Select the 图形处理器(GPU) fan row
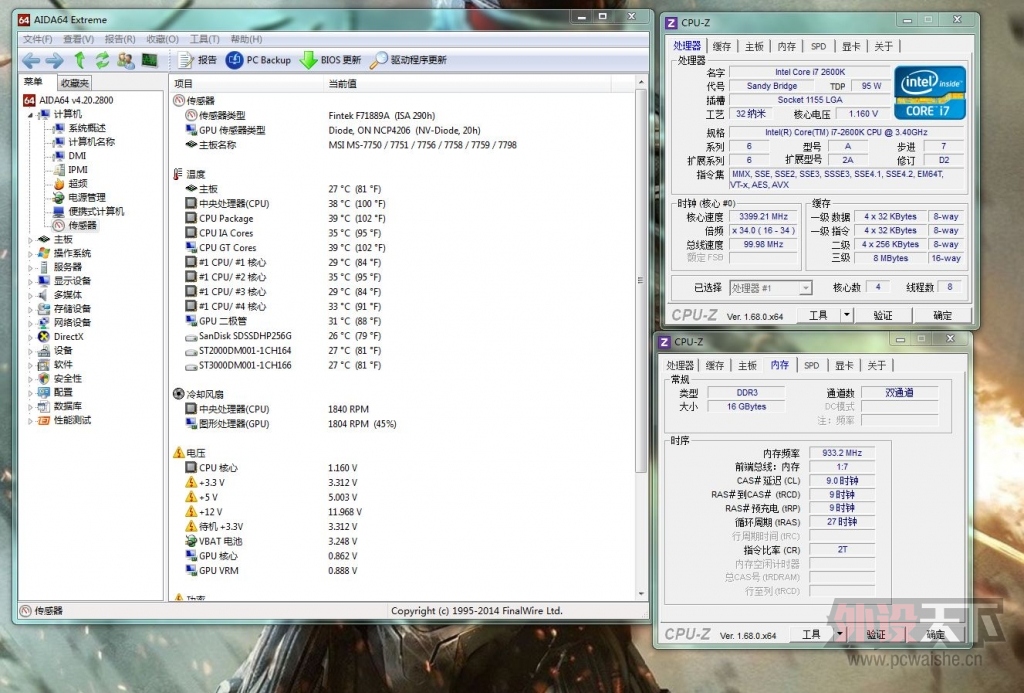 point(402,423)
